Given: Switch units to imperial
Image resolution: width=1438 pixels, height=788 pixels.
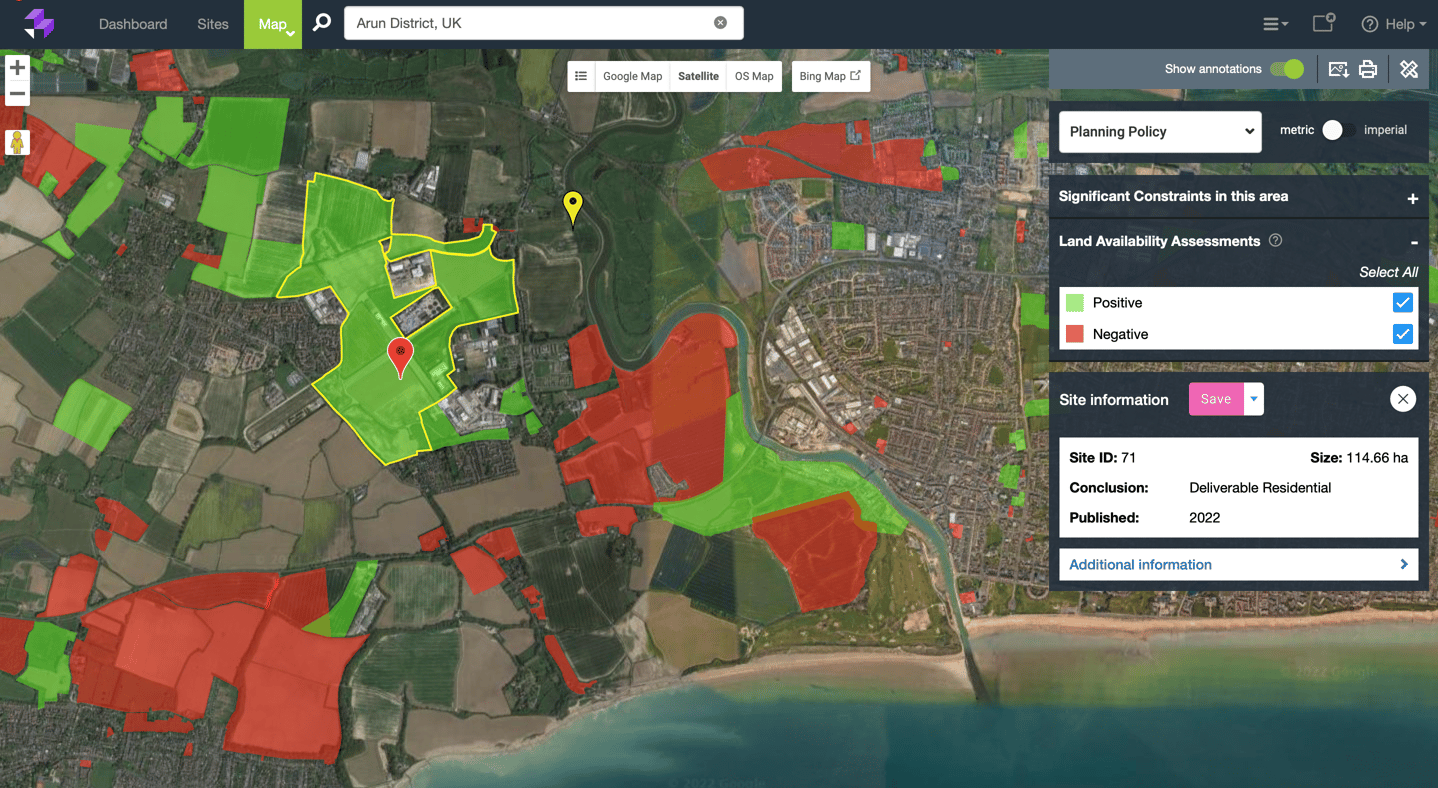Looking at the screenshot, I should (1340, 130).
